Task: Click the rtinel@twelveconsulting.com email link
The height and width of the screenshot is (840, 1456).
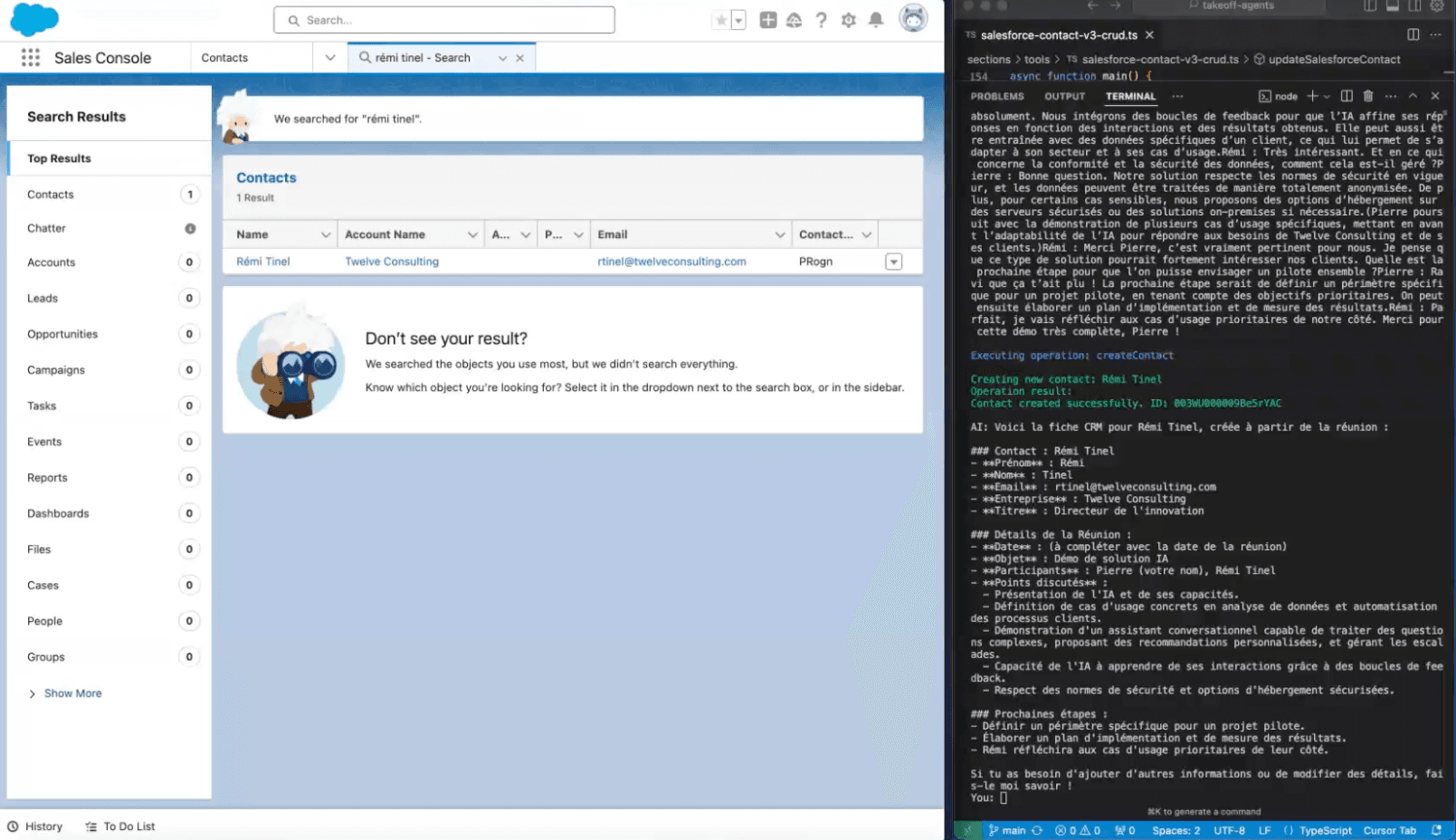Action: 671,262
